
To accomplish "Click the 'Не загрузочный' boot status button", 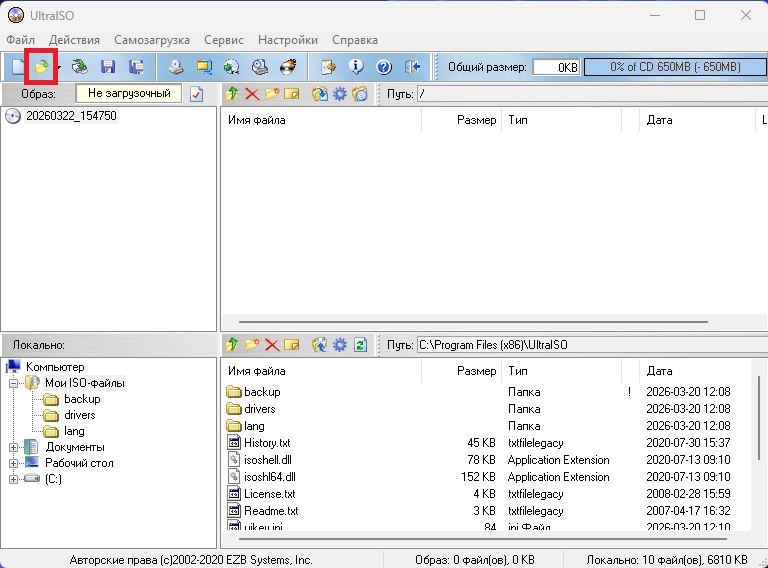I will click(x=129, y=94).
